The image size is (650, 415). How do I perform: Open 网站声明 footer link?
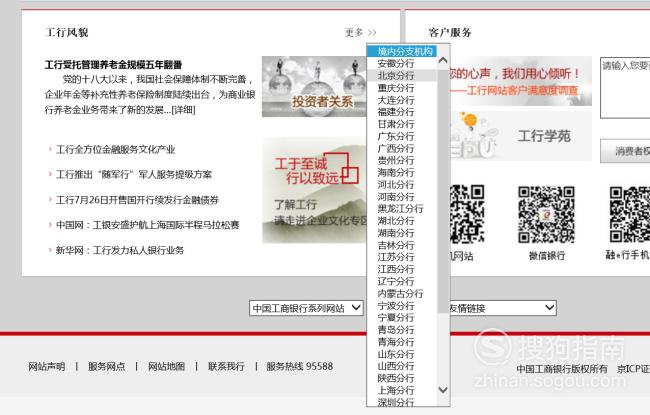pyautogui.click(x=47, y=366)
